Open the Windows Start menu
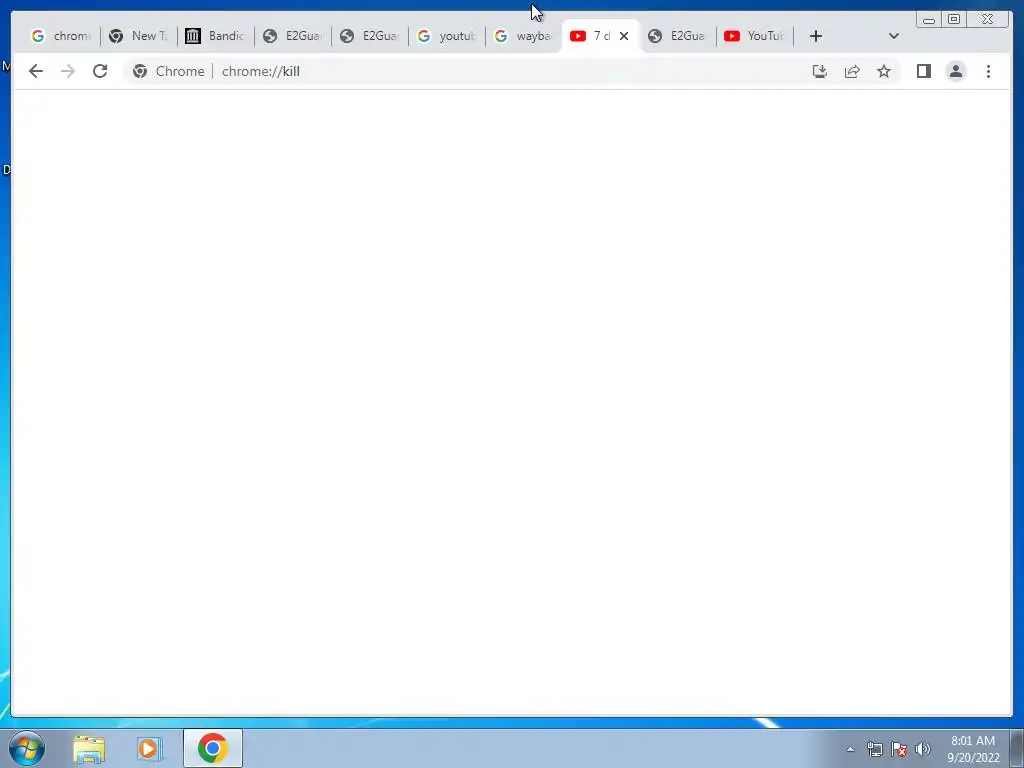The height and width of the screenshot is (768, 1024). tap(27, 748)
